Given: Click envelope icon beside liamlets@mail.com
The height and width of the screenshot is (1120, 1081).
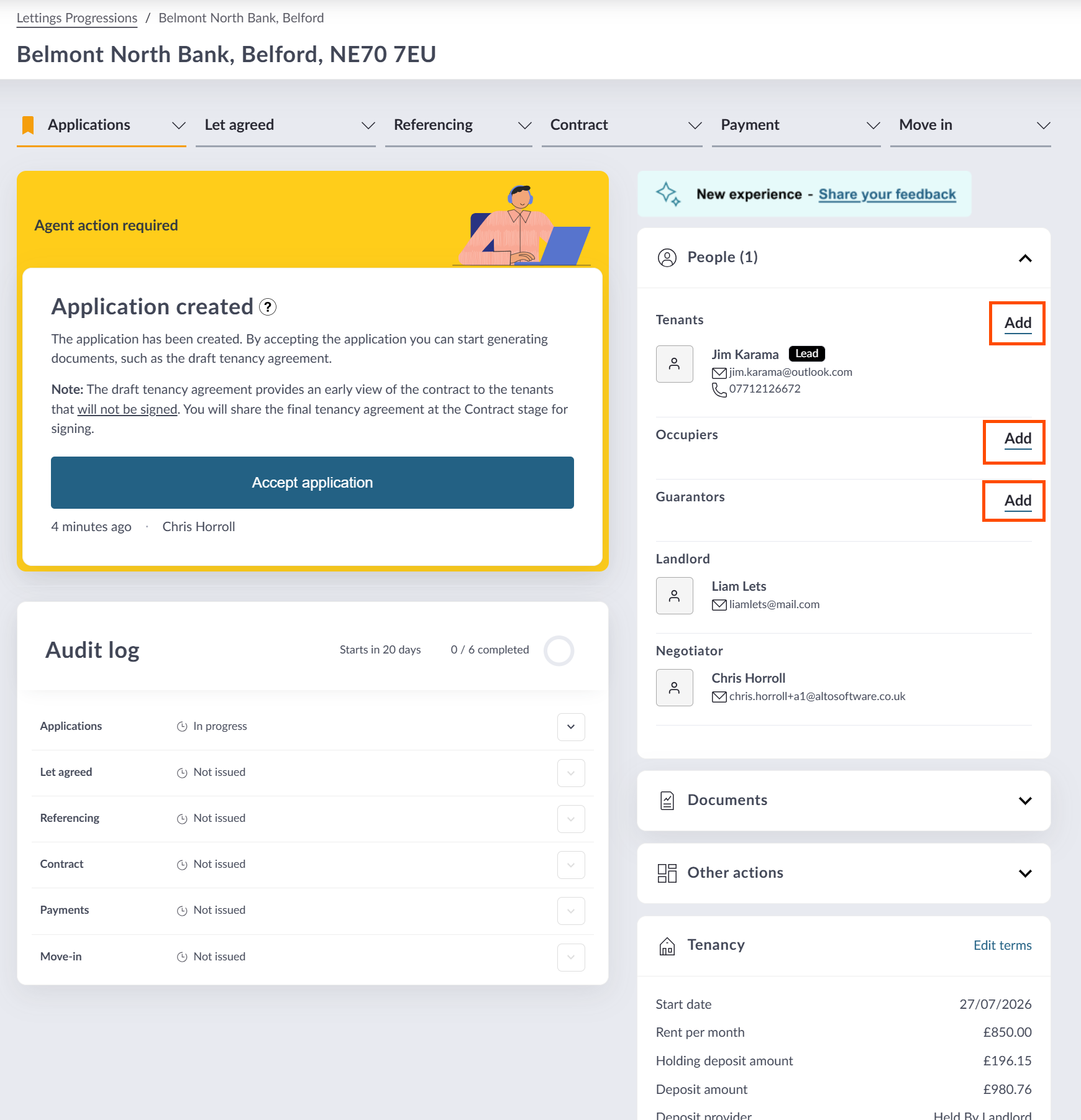Looking at the screenshot, I should click(x=719, y=605).
